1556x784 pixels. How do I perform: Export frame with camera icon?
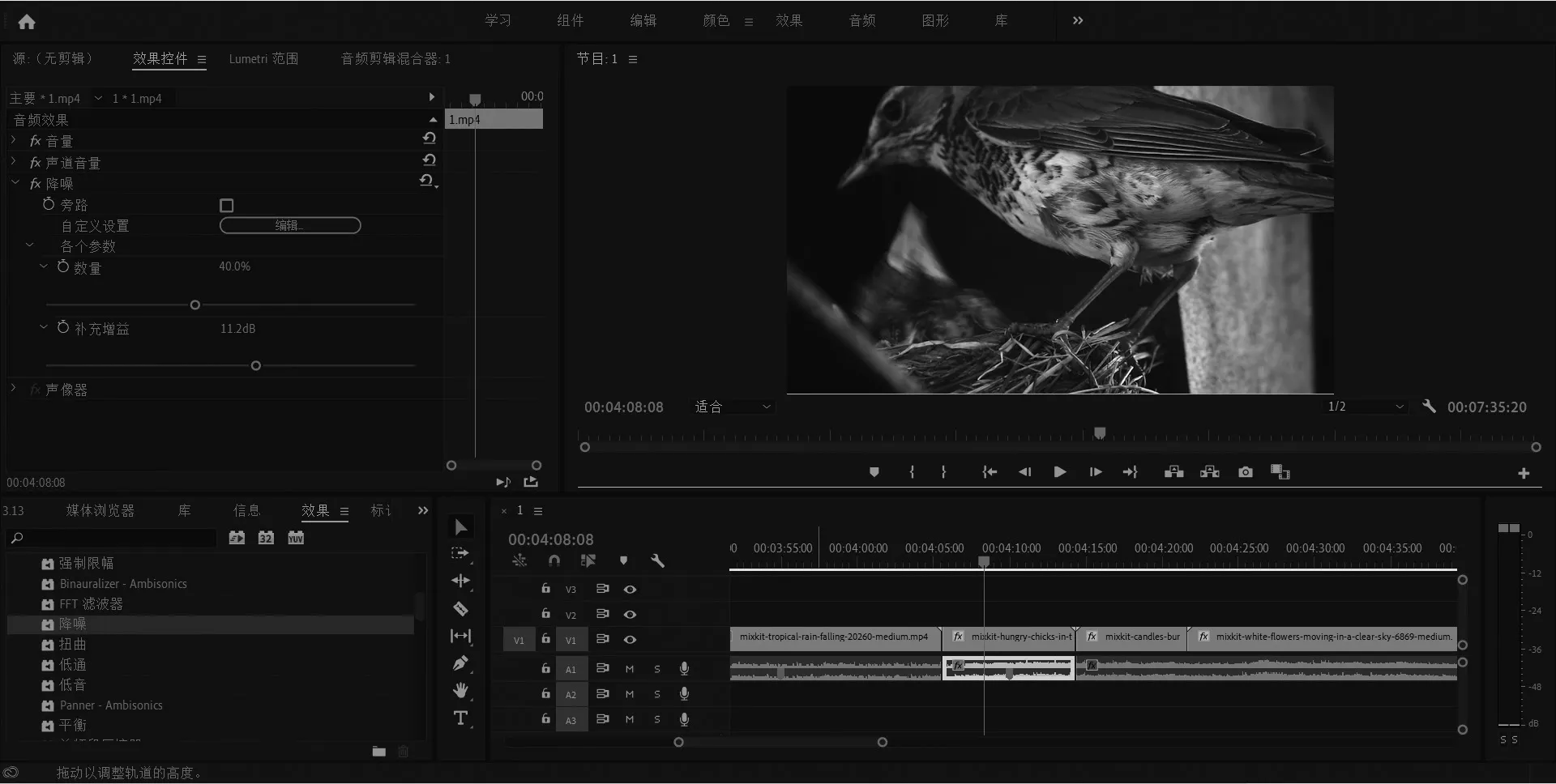pos(1246,472)
